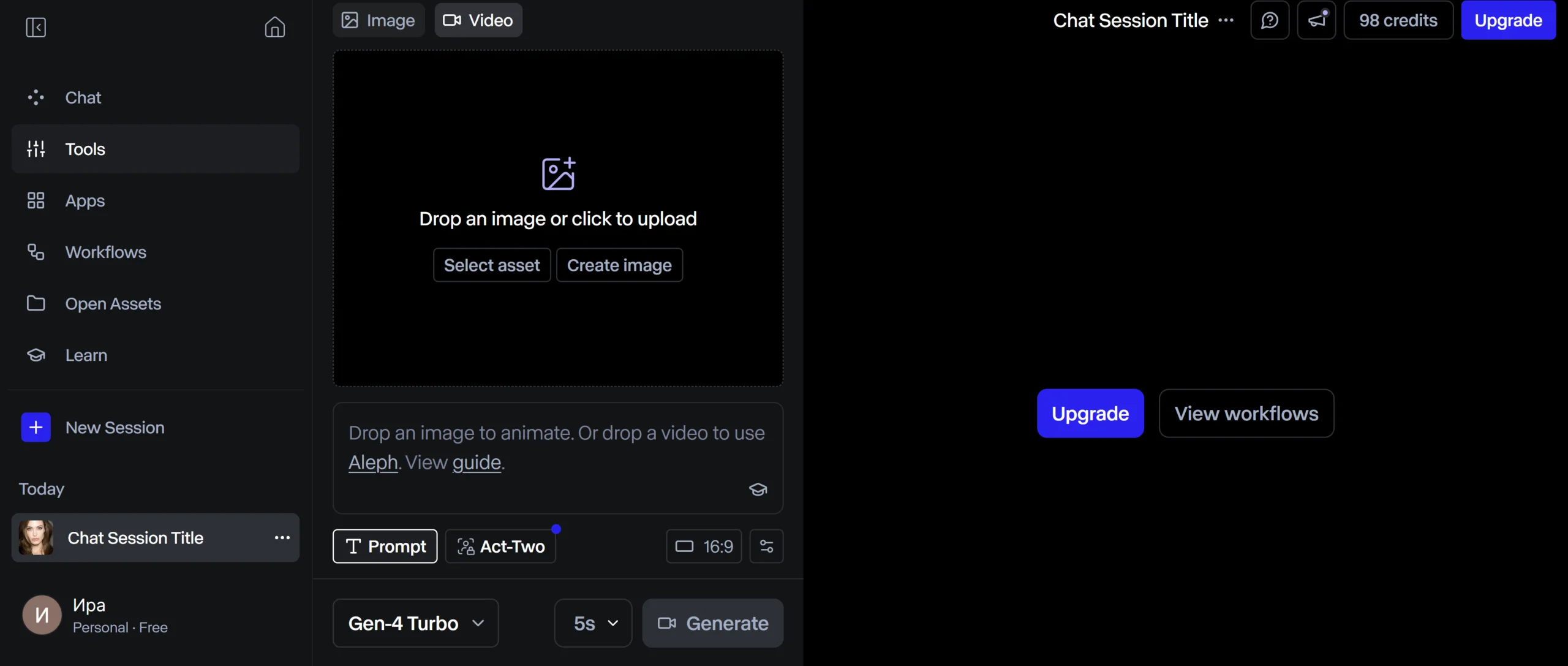Switch to the Image tab

379,20
